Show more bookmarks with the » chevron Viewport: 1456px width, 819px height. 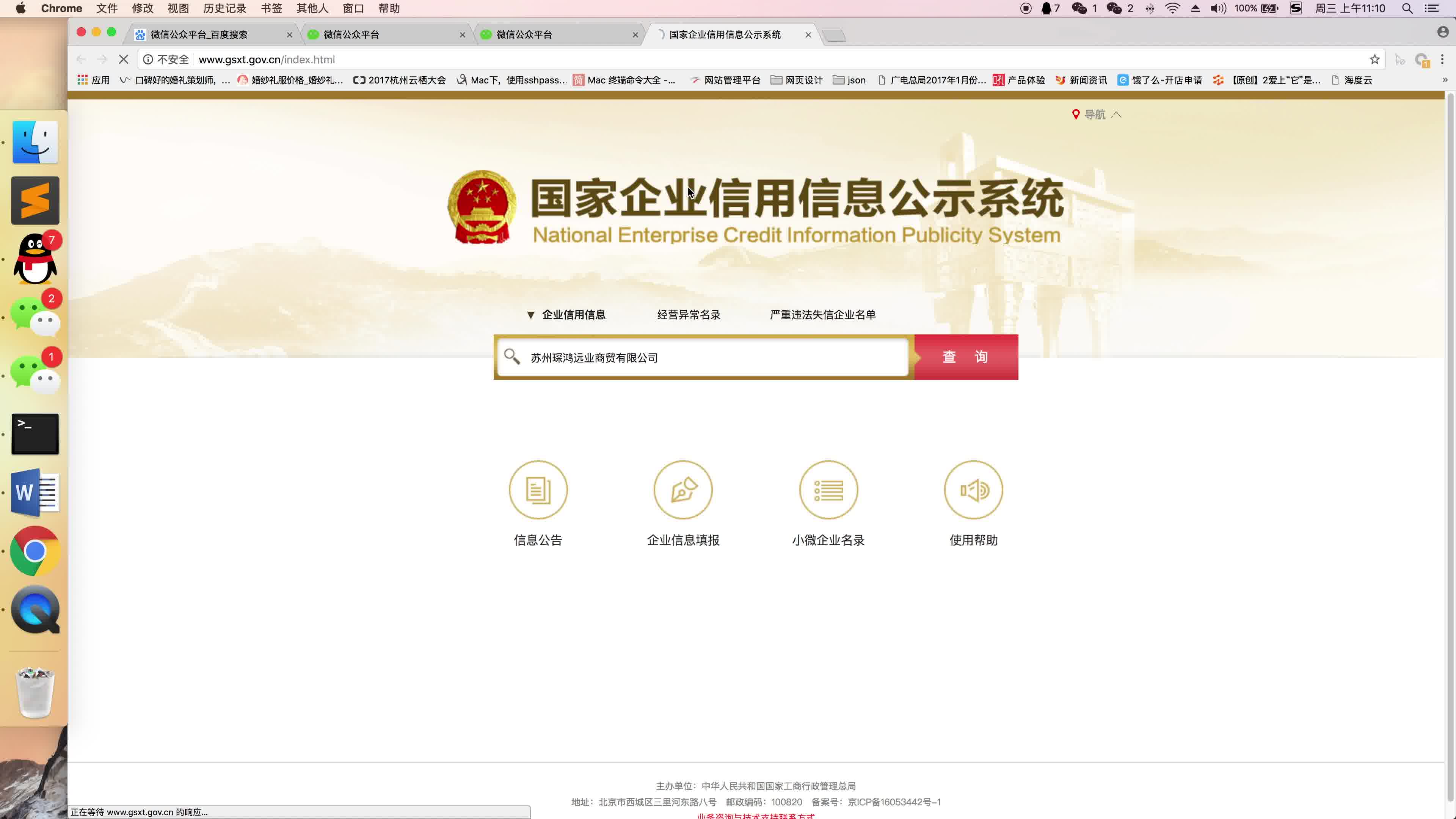coord(1445,80)
